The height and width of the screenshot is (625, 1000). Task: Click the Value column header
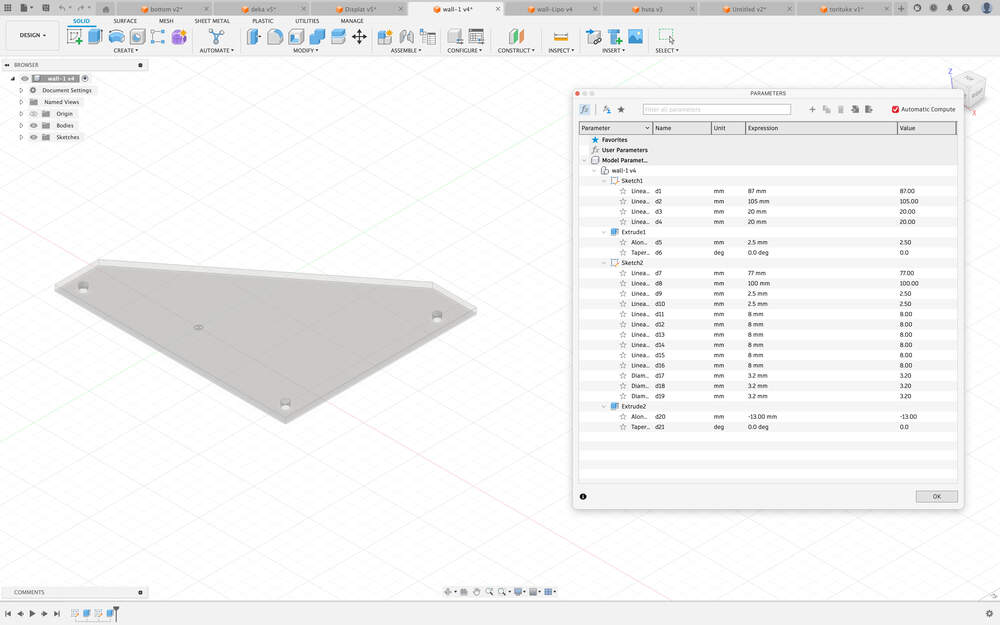click(x=927, y=128)
